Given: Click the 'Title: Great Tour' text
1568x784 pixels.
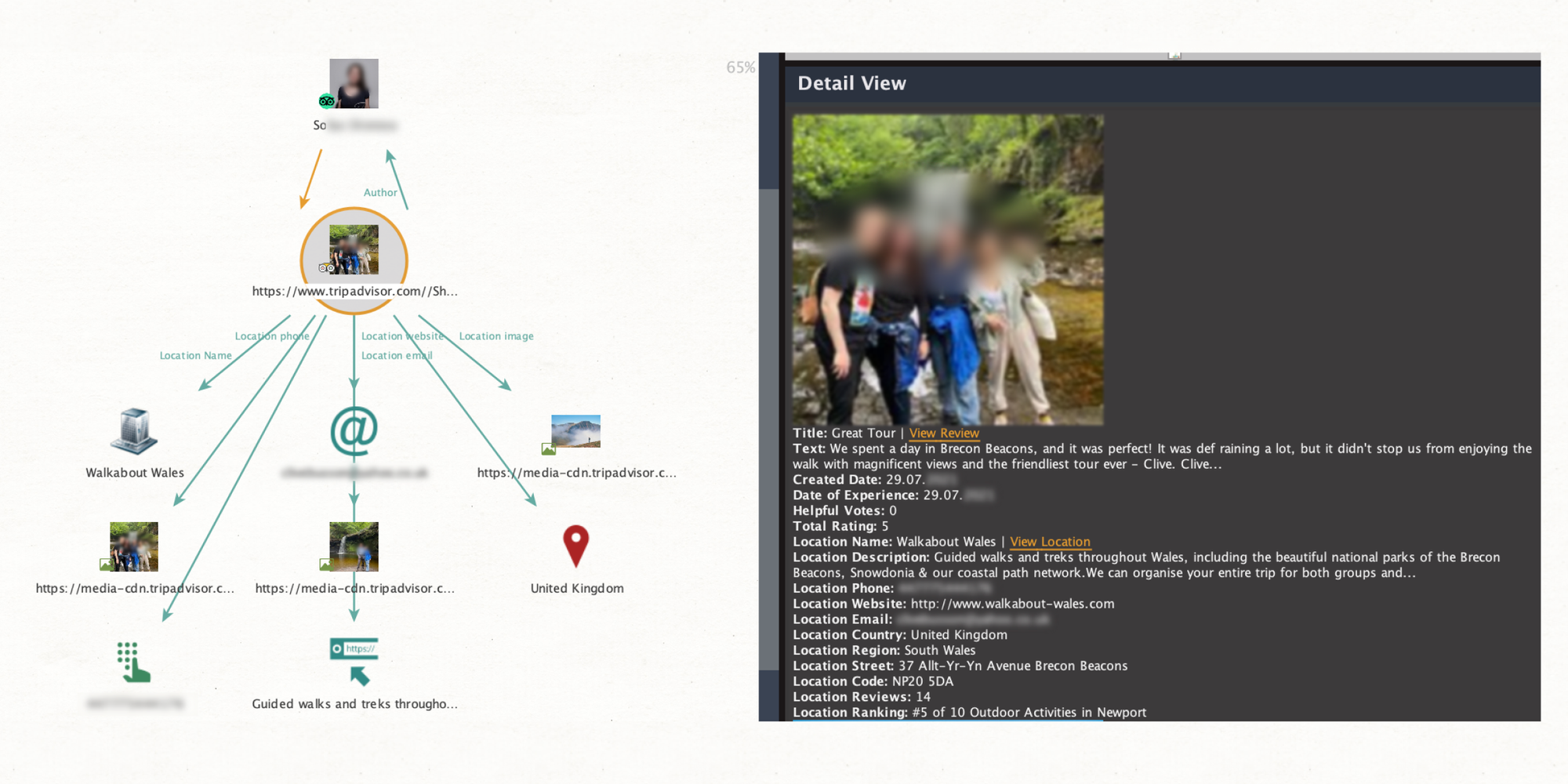Looking at the screenshot, I should click(x=844, y=433).
